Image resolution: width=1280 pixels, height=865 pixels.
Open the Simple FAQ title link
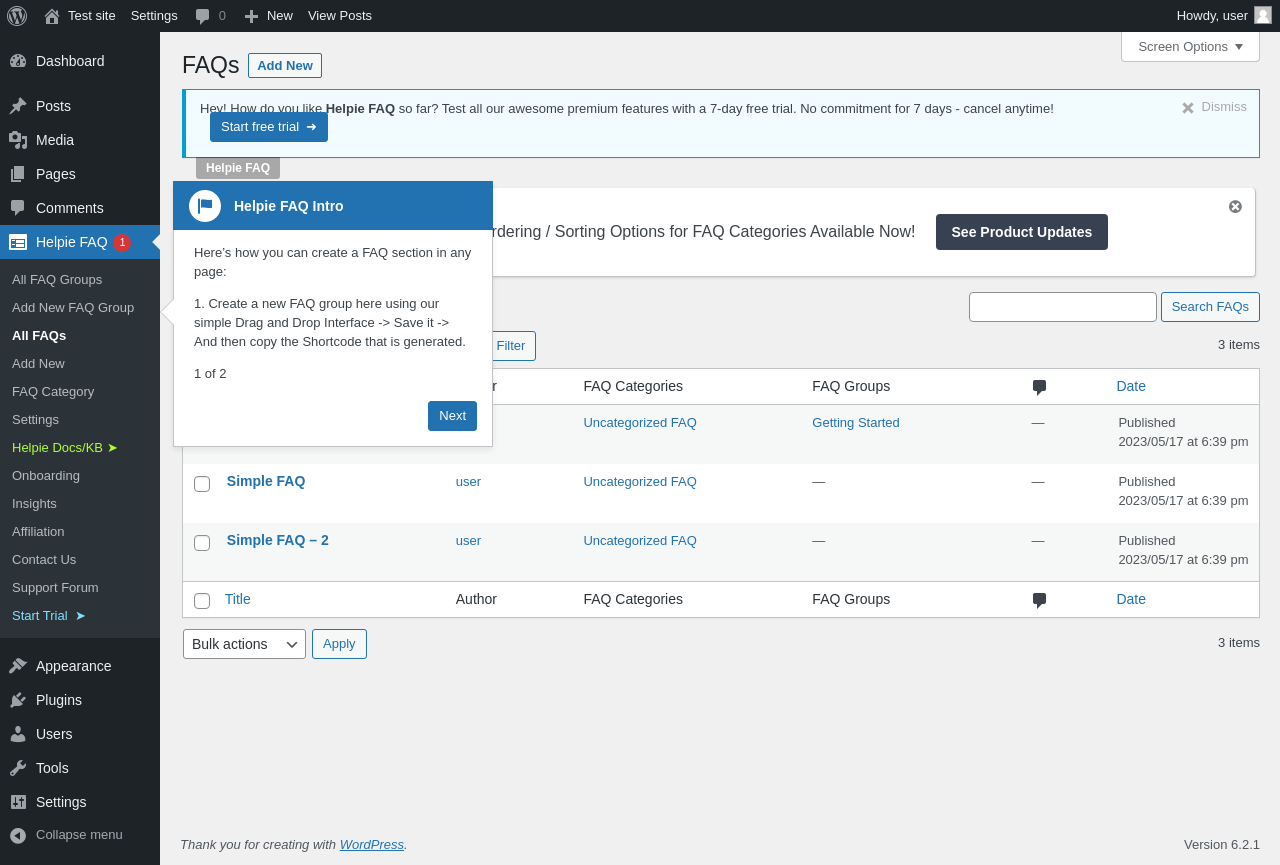(x=266, y=481)
